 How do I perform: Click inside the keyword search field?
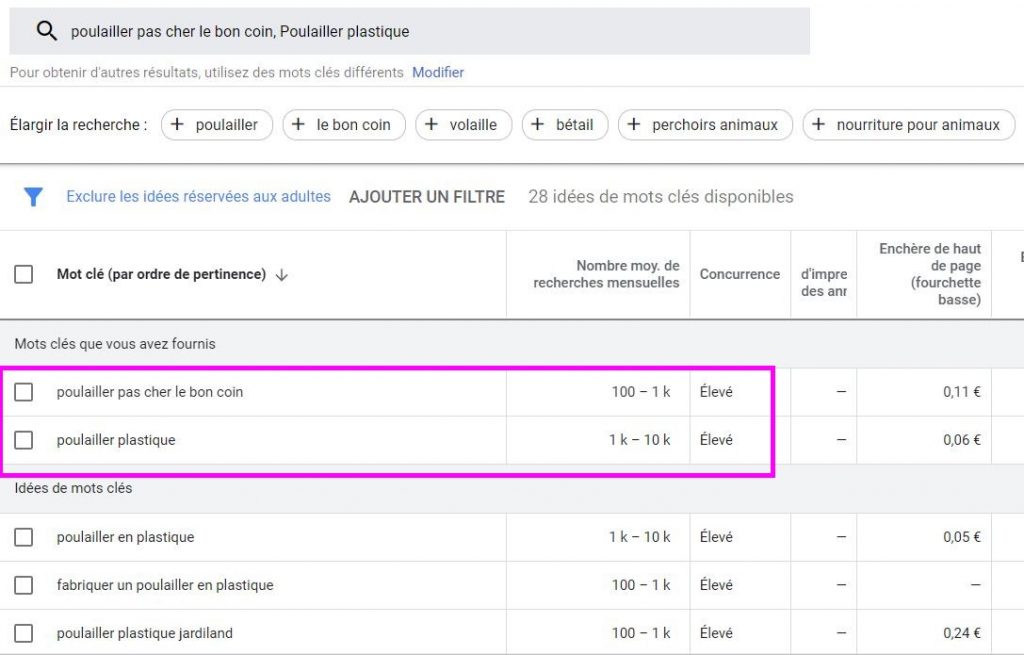tap(400, 31)
